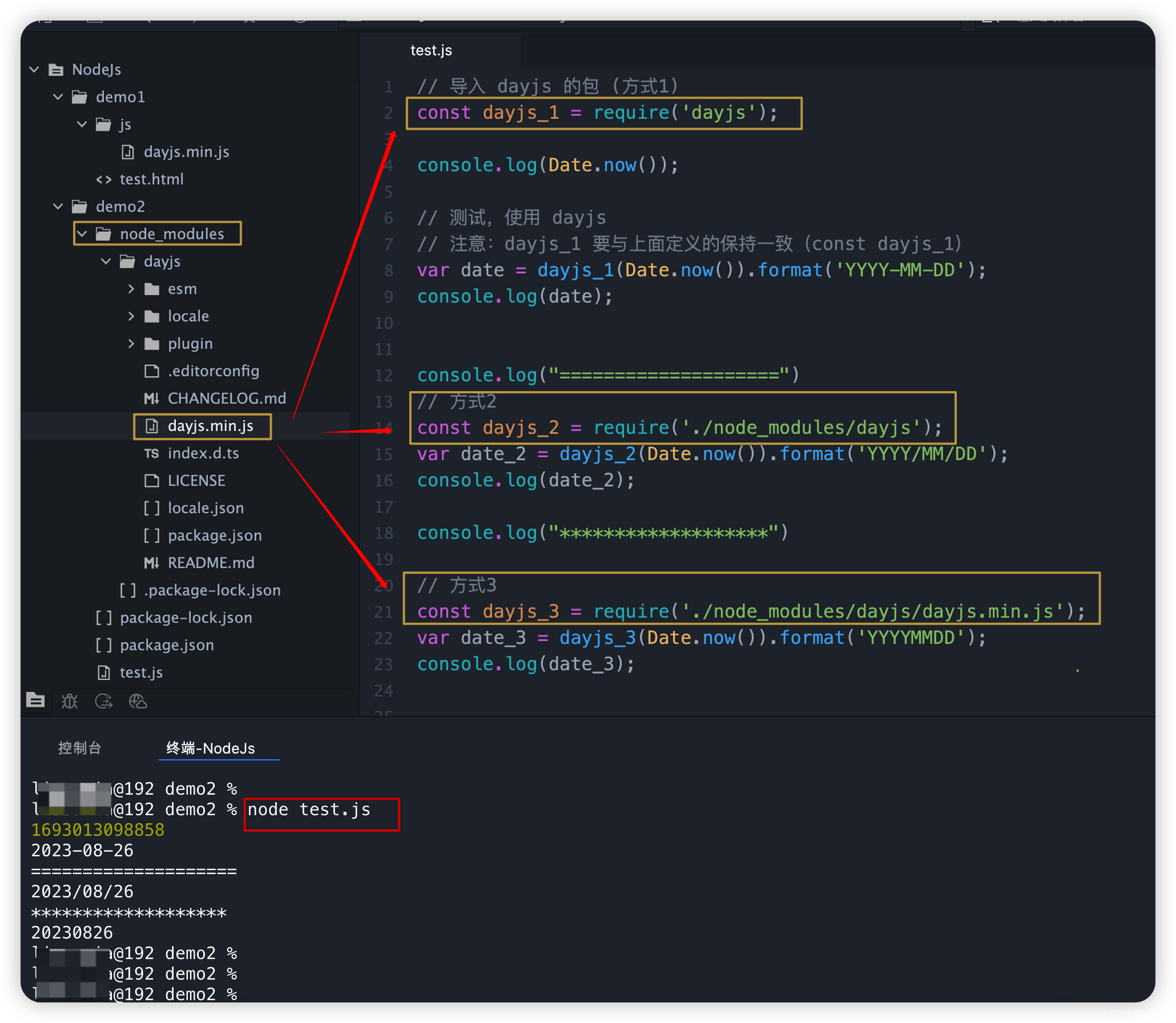
Task: Click line number 12 in the gutter
Action: [x=384, y=376]
